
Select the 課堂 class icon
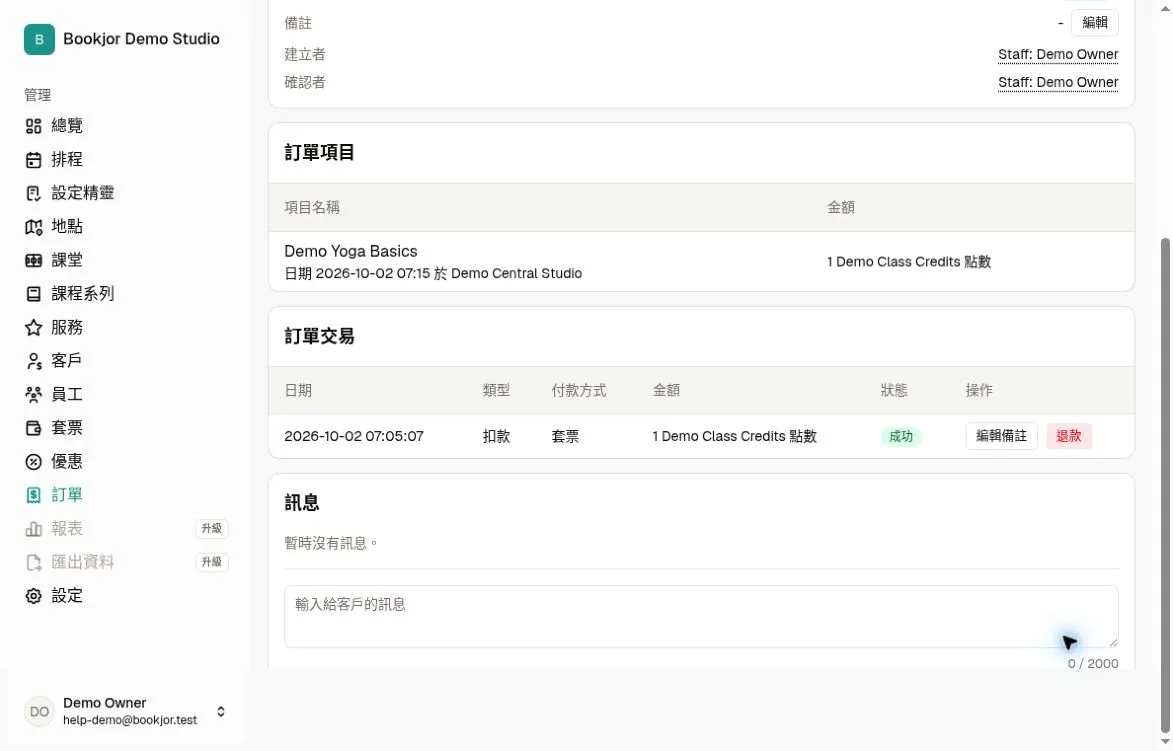34,260
